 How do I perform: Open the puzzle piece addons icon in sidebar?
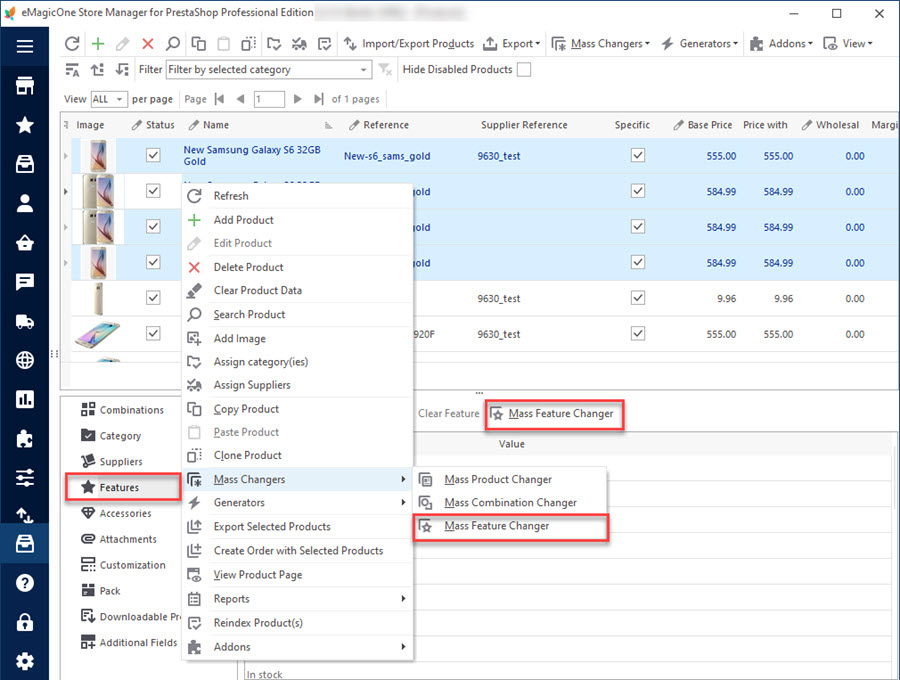point(25,439)
